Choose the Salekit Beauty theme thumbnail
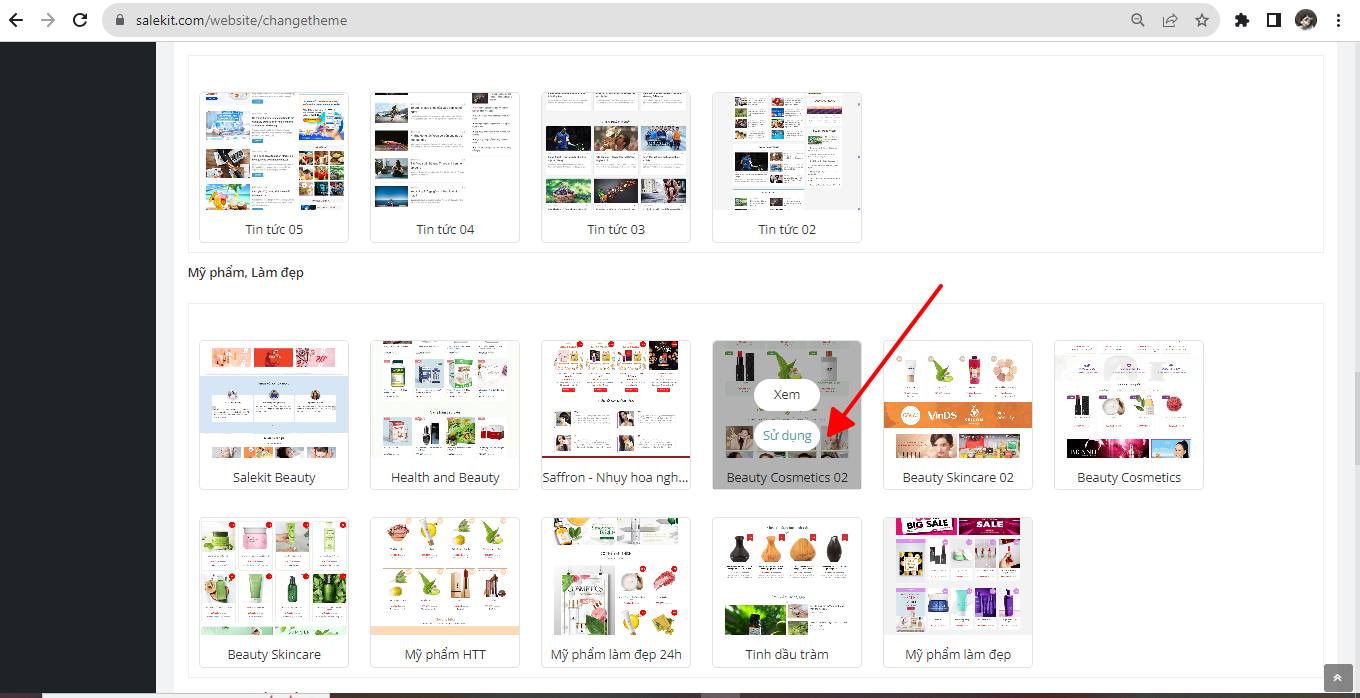This screenshot has width=1360, height=698. [274, 400]
